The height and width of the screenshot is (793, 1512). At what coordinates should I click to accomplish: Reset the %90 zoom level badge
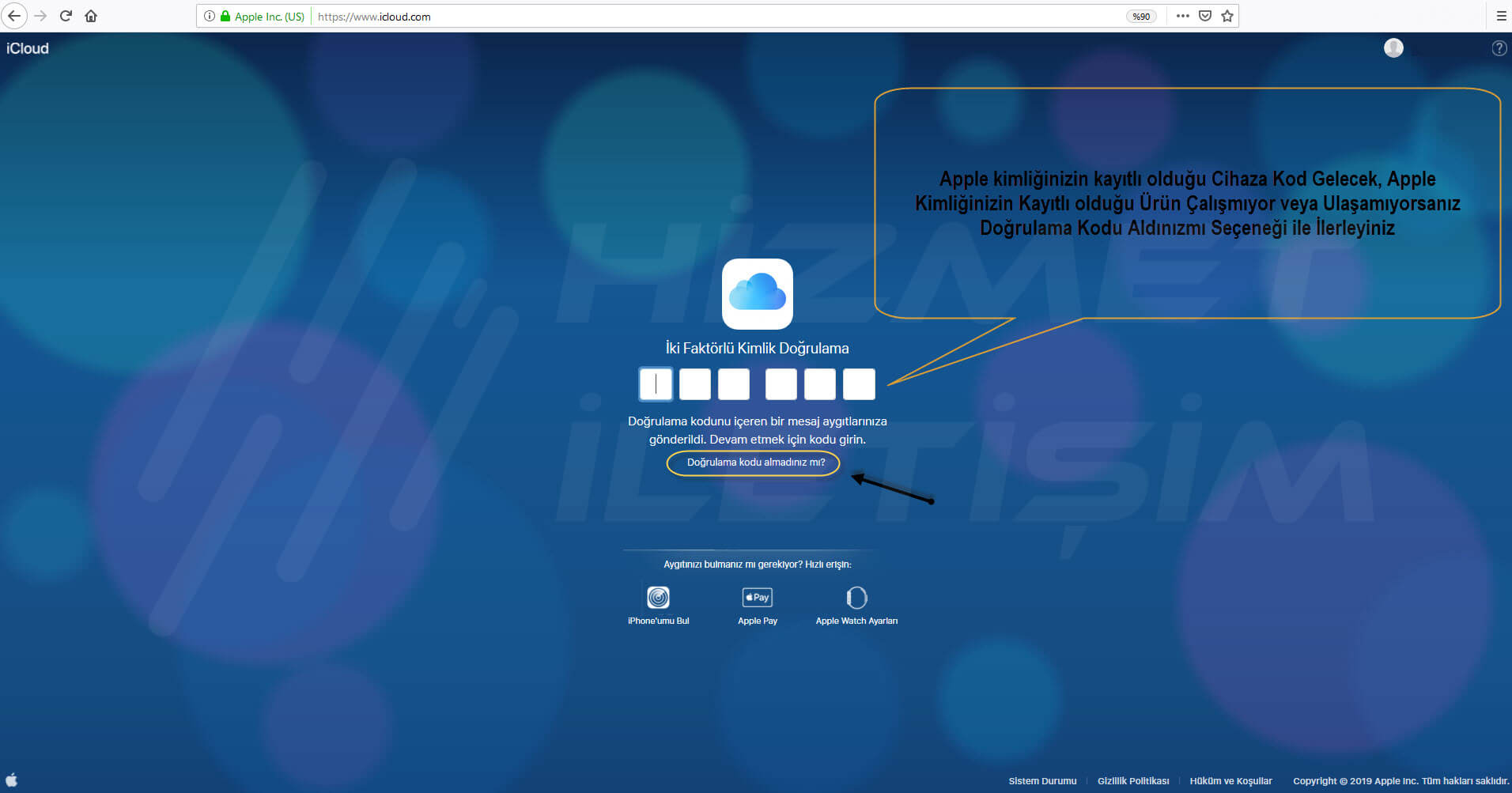click(x=1141, y=17)
